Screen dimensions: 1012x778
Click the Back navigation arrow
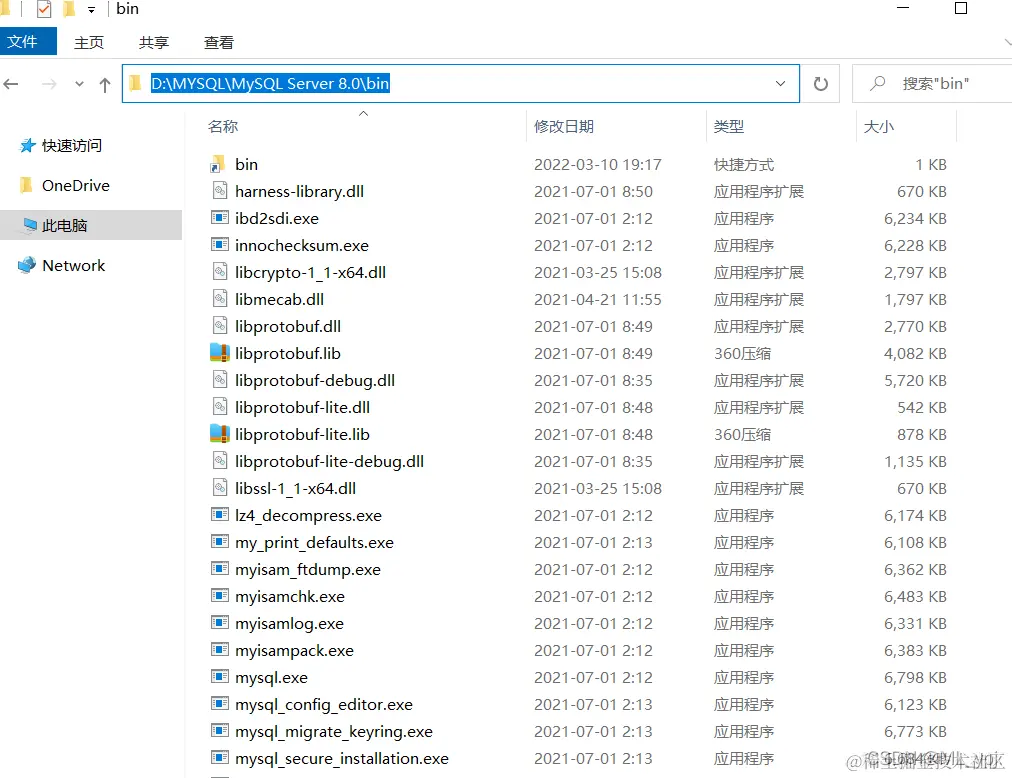11,84
